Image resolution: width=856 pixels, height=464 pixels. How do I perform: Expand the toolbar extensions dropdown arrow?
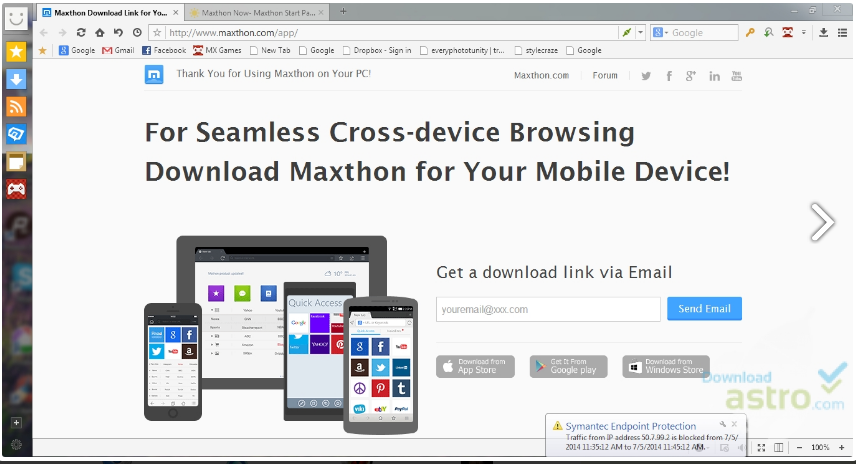(804, 33)
